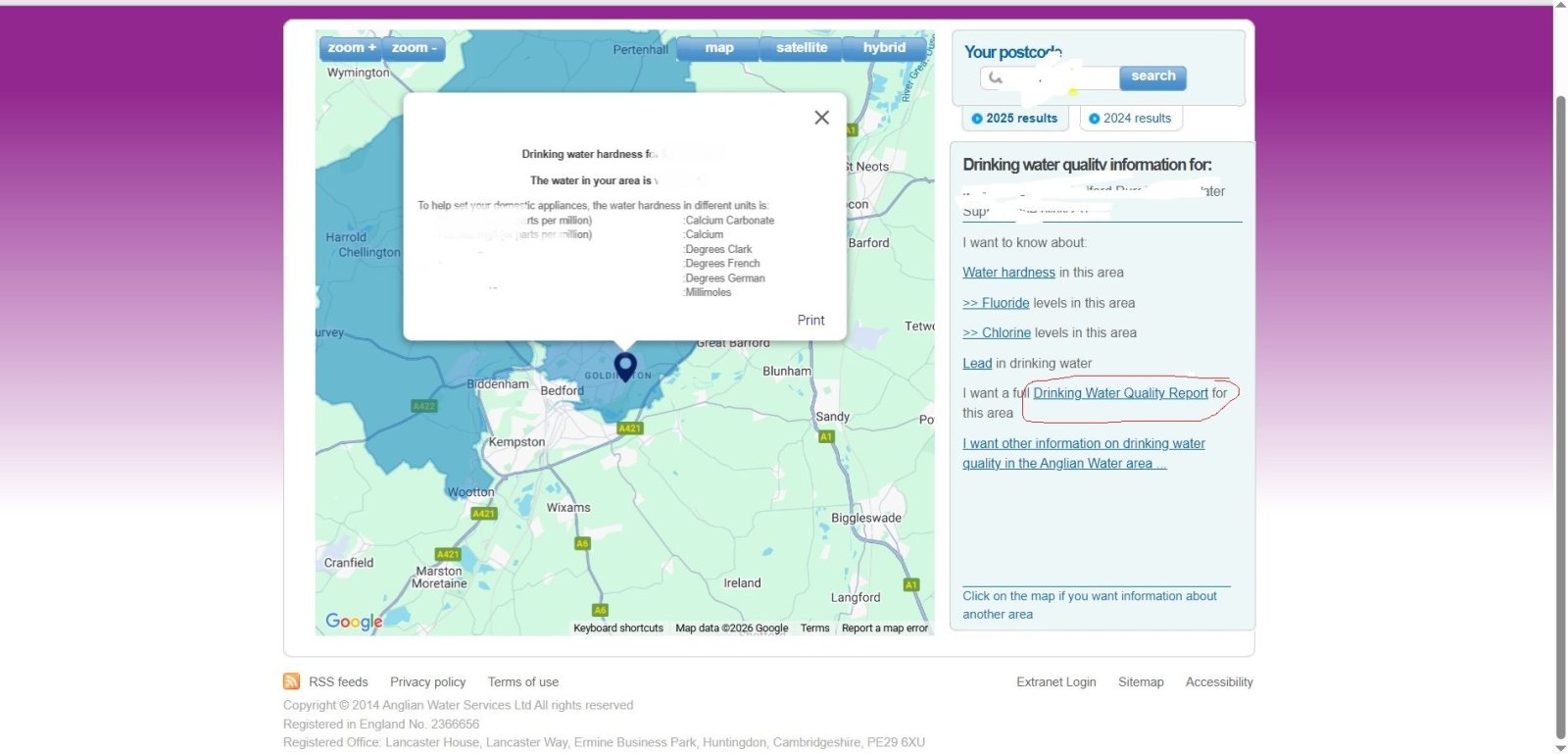This screenshot has width=1568, height=754.
Task: Close the water hardness popup
Action: coord(821,118)
